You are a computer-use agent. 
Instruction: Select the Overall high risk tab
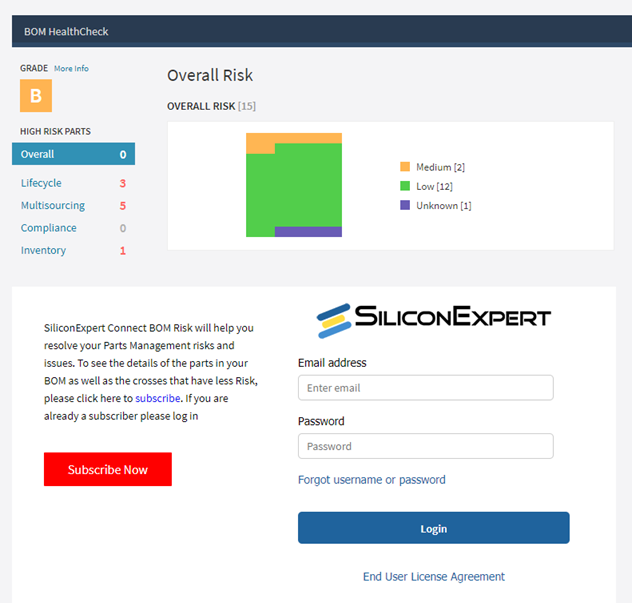click(x=73, y=154)
